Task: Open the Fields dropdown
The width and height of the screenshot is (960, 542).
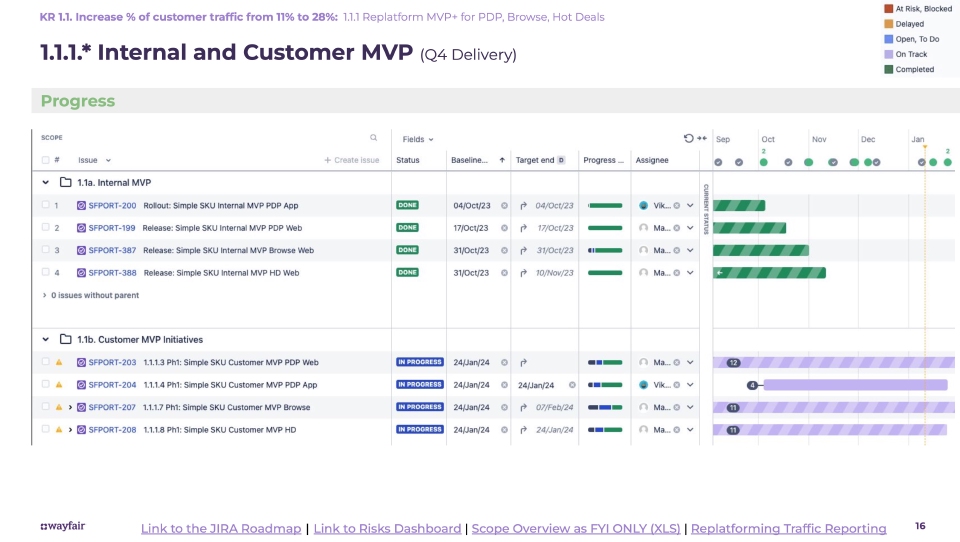Action: (418, 139)
